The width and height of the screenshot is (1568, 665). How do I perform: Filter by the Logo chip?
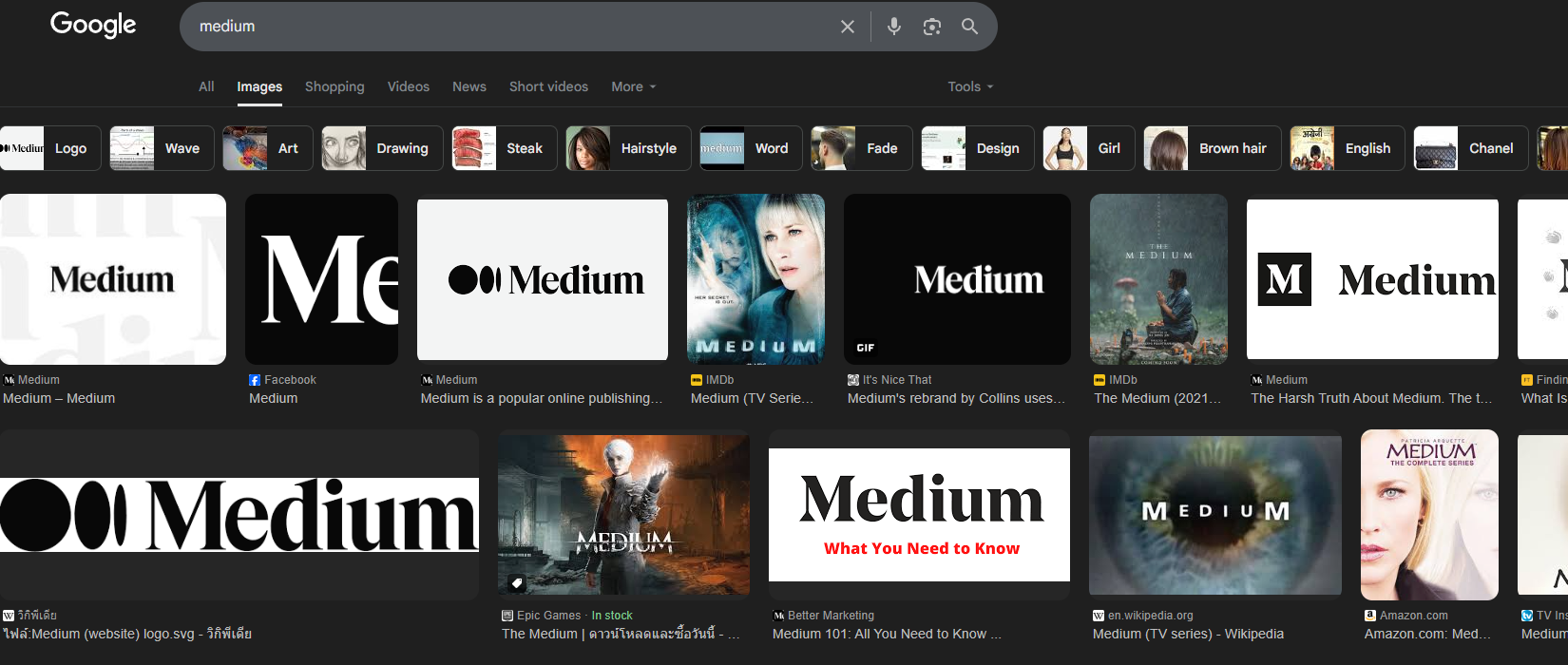pyautogui.click(x=50, y=148)
